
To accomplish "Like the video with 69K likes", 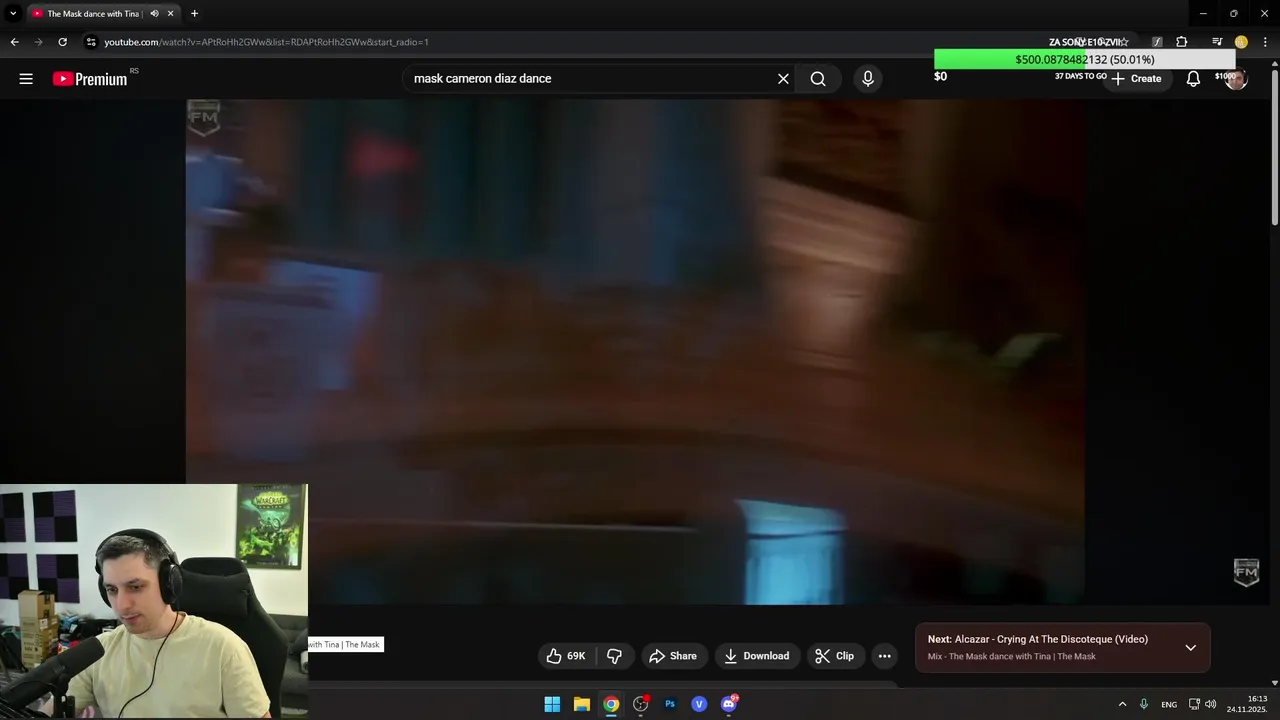I will point(565,656).
